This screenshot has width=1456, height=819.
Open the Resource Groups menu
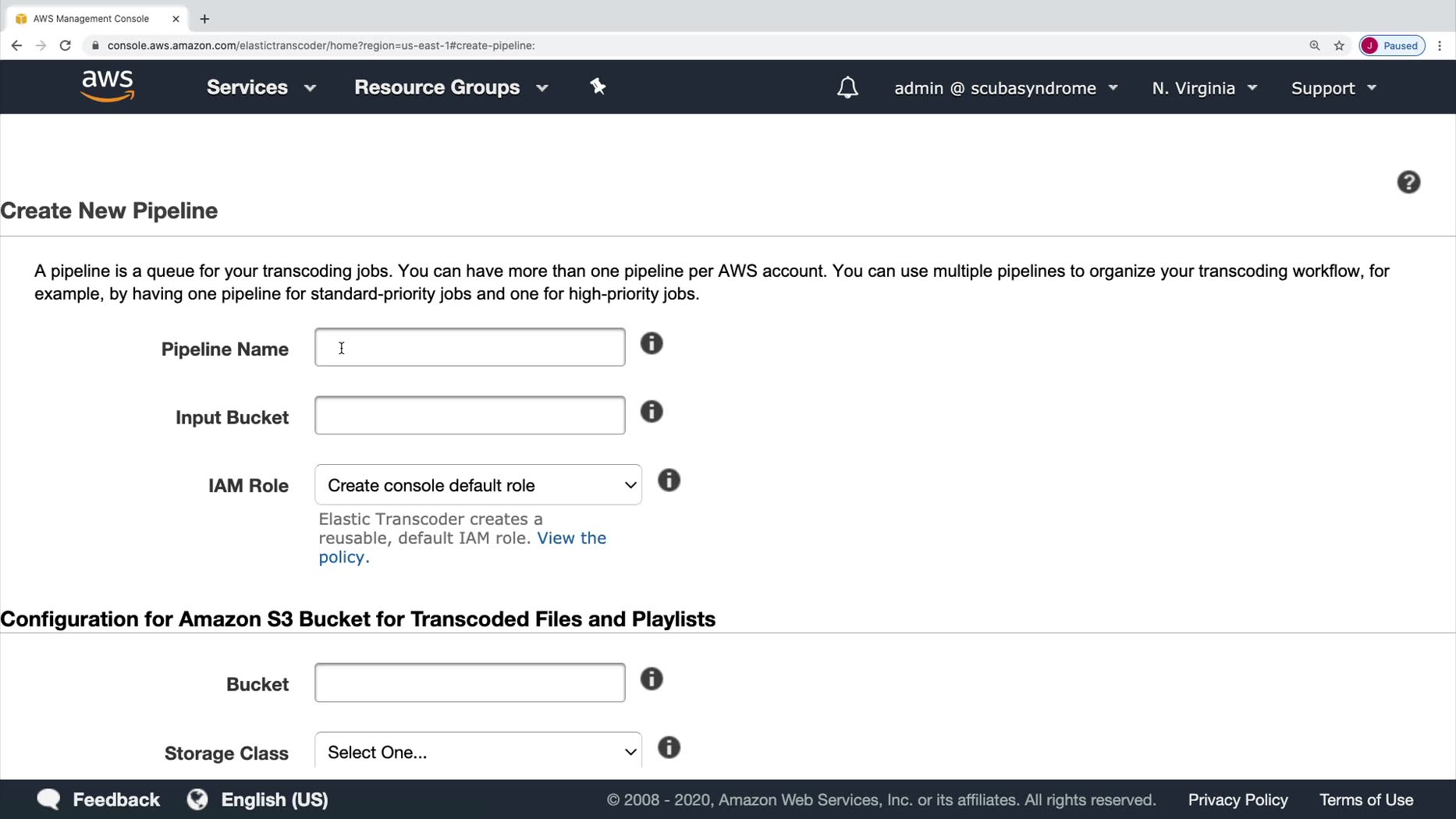[450, 87]
